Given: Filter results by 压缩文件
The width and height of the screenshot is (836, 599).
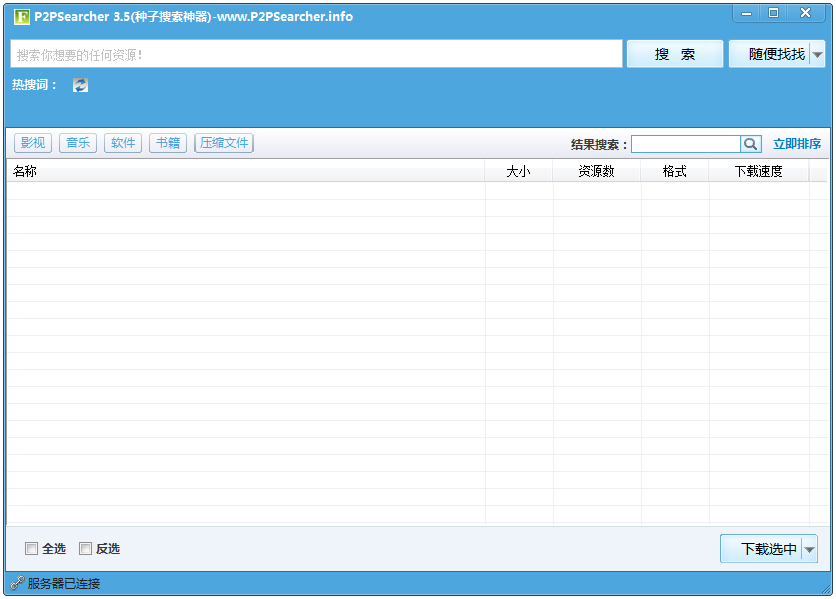Looking at the screenshot, I should coord(224,143).
